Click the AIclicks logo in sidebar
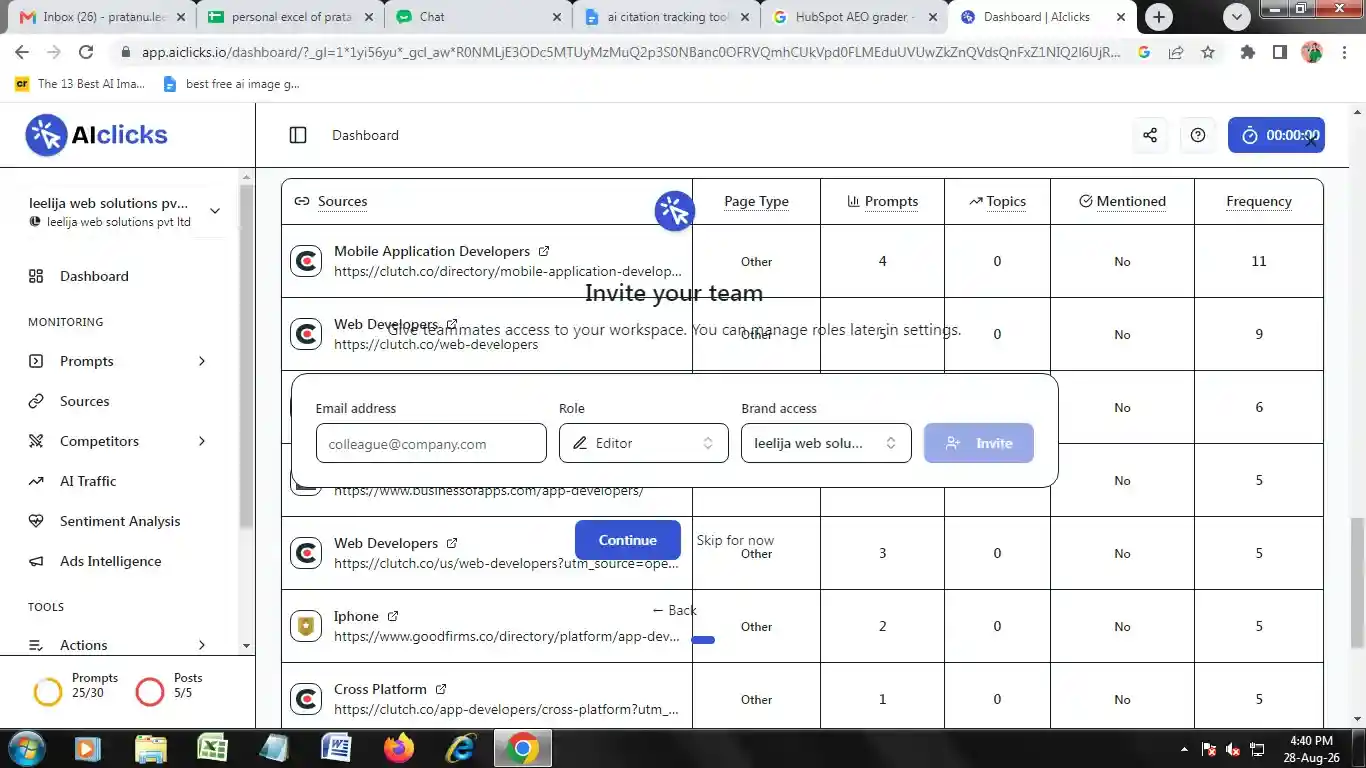This screenshot has width=1366, height=768. pyautogui.click(x=97, y=135)
